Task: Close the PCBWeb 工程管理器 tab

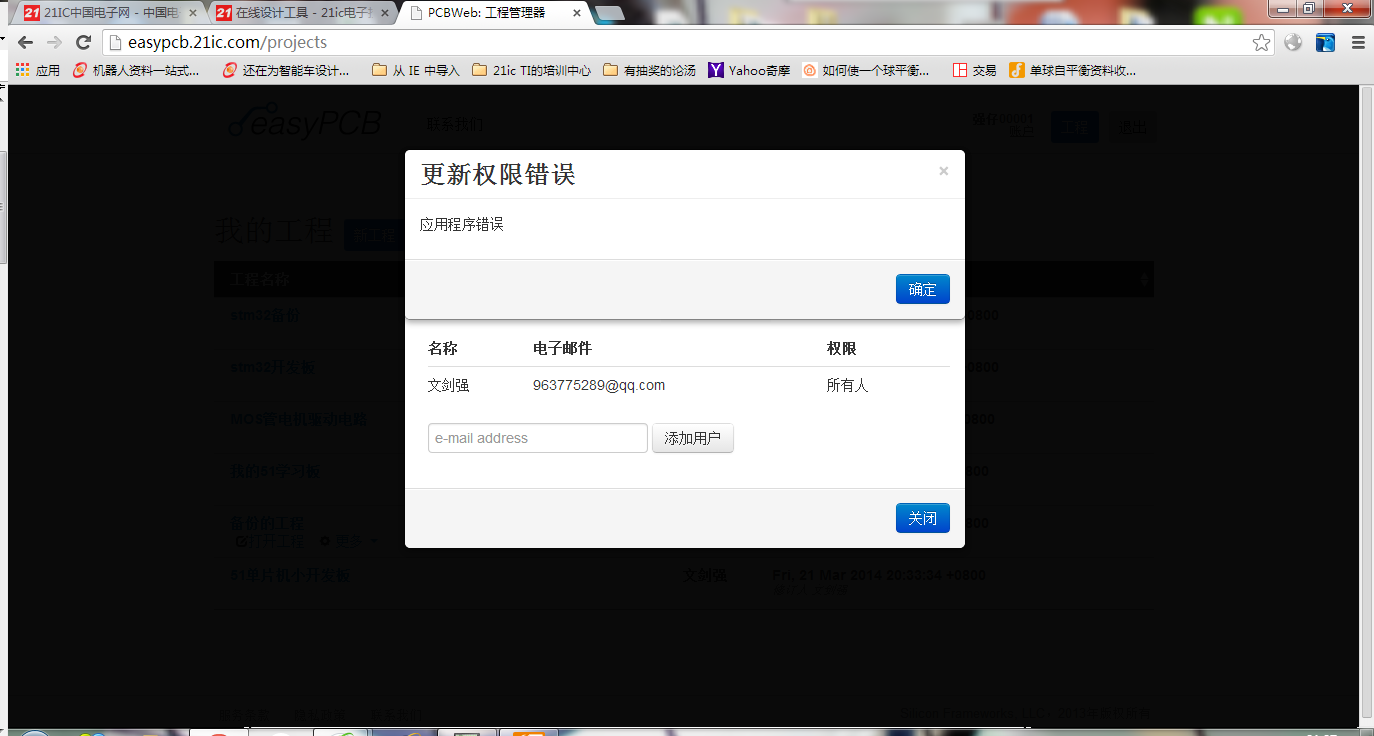Action: [x=576, y=13]
